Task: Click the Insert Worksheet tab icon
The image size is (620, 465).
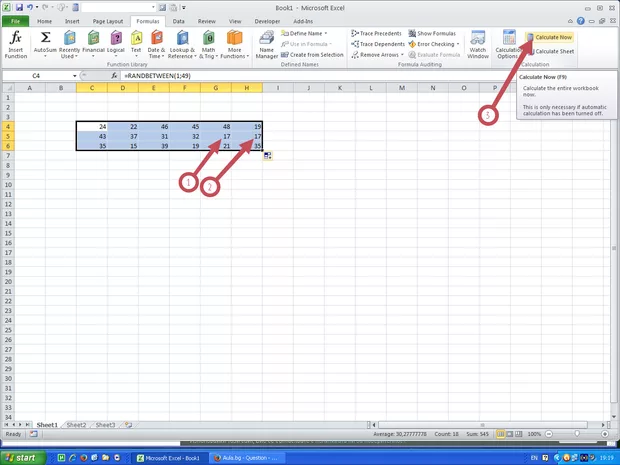Action: click(x=128, y=425)
